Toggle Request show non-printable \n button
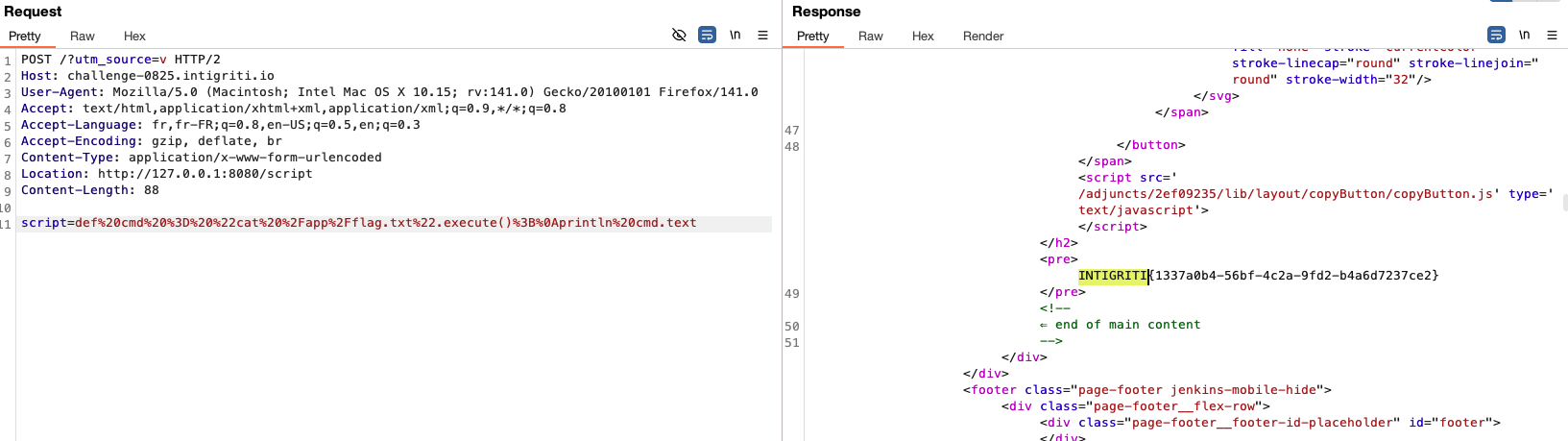The image size is (1568, 441). click(735, 36)
